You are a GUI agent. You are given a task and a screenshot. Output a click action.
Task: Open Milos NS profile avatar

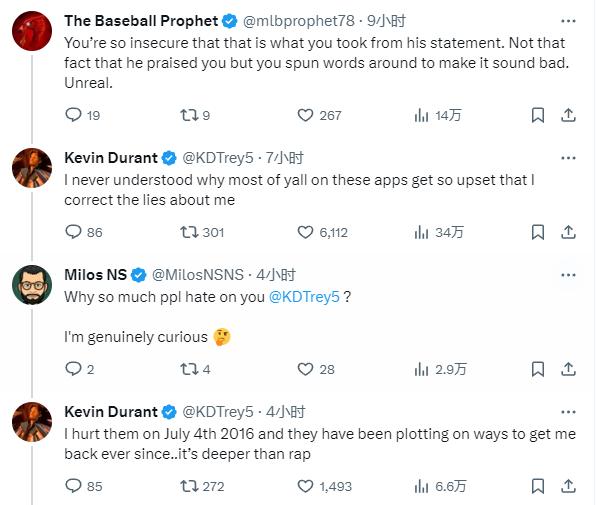[x=32, y=285]
